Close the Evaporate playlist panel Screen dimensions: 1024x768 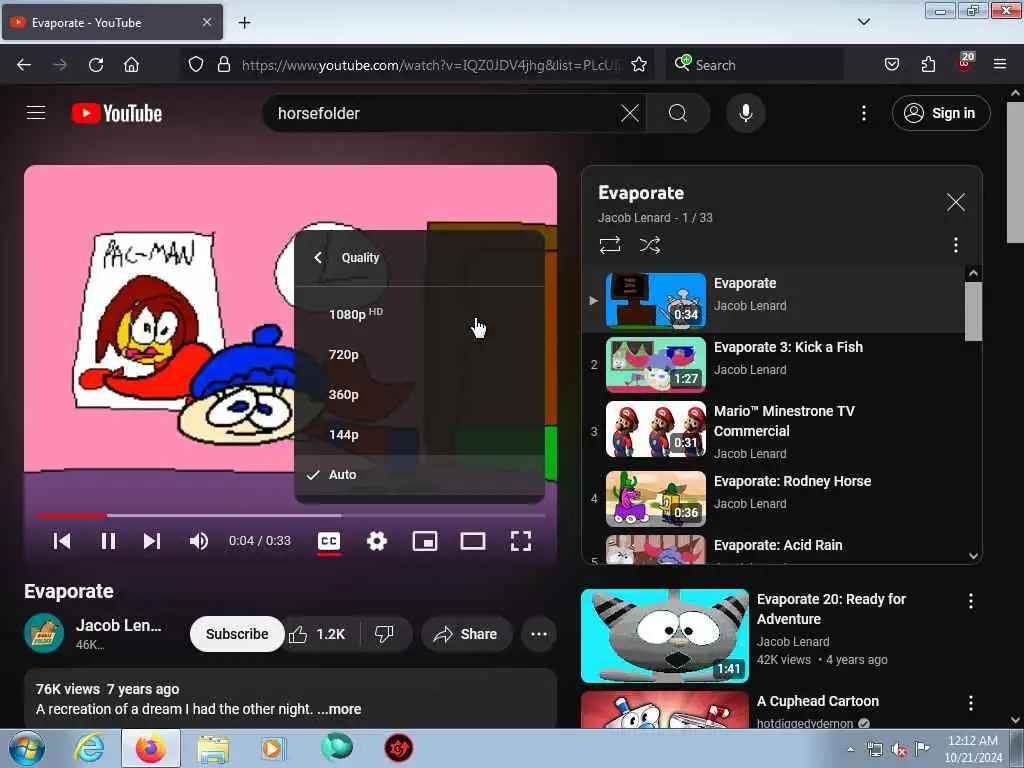[955, 202]
